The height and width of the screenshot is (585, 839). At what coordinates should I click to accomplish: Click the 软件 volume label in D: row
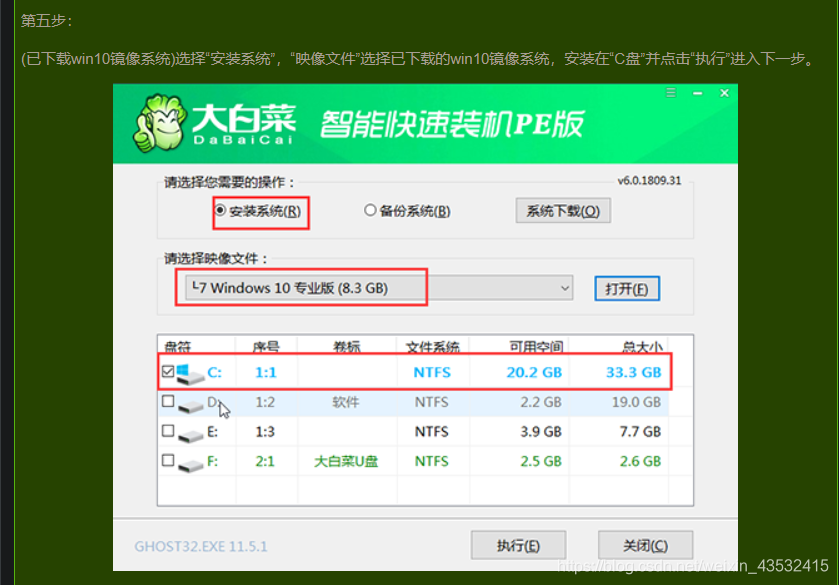point(346,402)
